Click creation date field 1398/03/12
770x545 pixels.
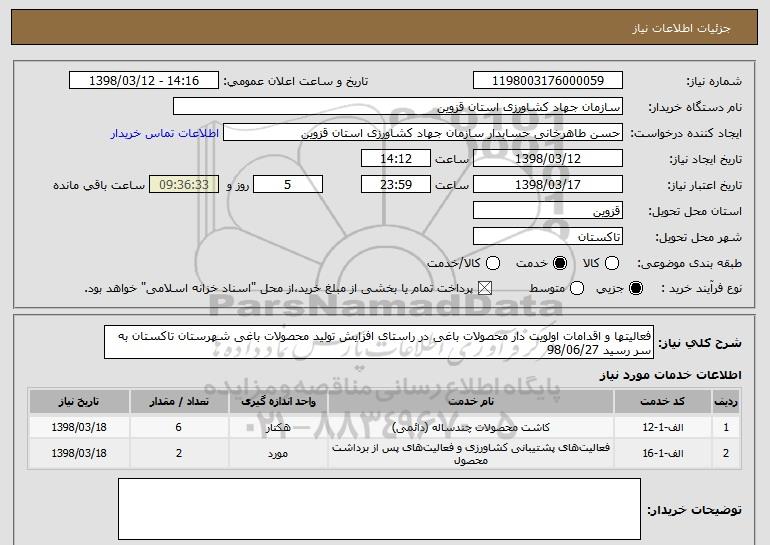pyautogui.click(x=548, y=159)
